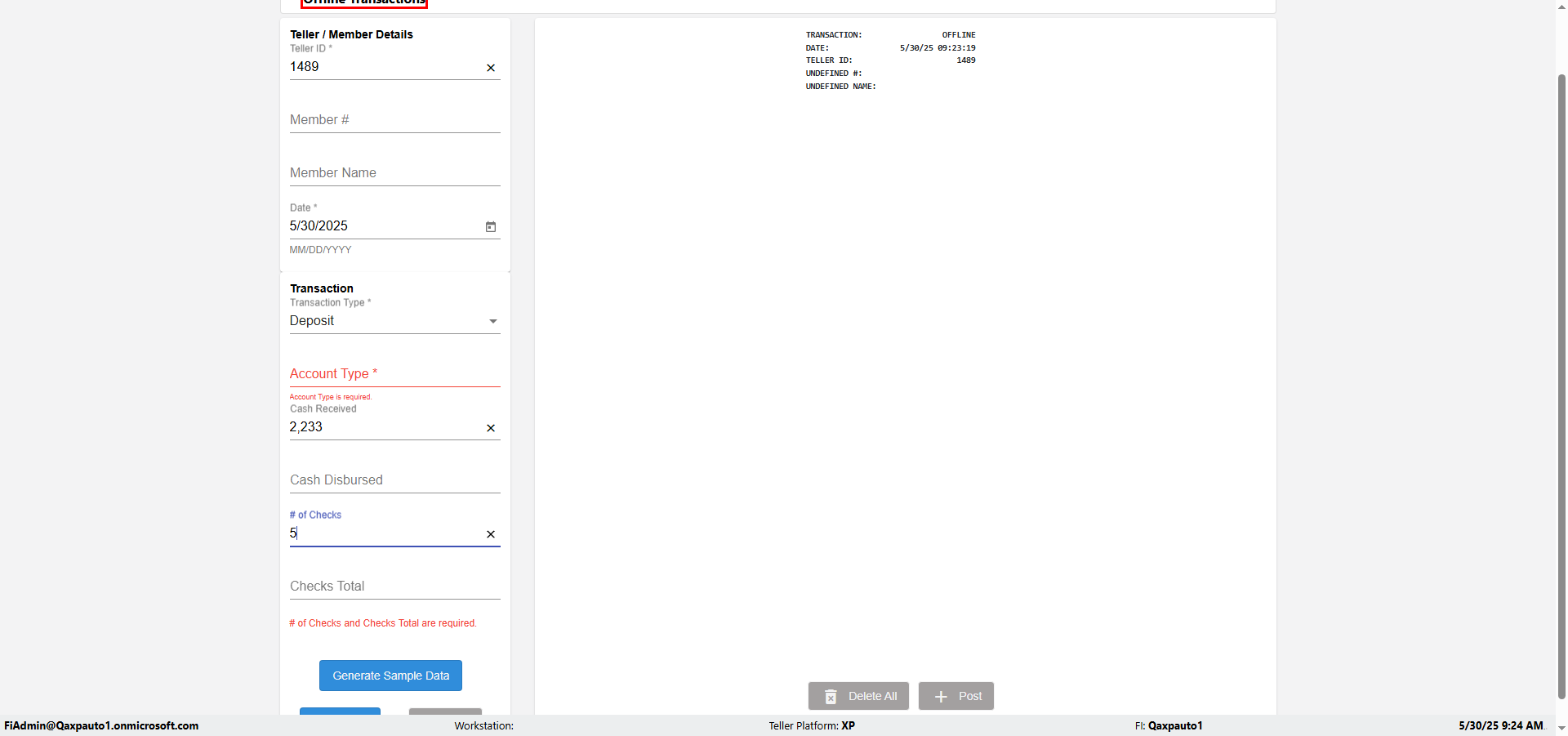Clear the # of Checks value
The width and height of the screenshot is (1568, 736).
coord(491,534)
